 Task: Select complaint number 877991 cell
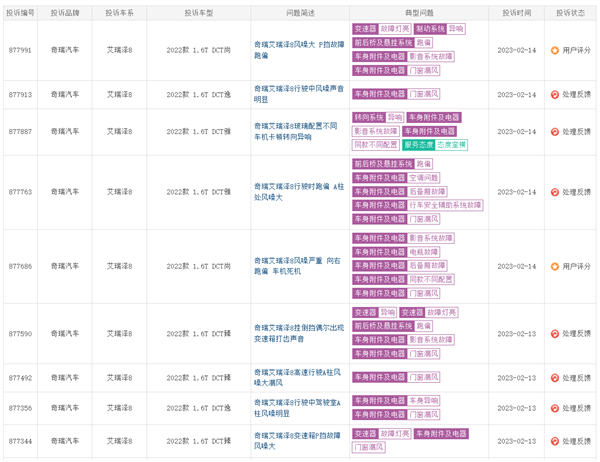click(20, 50)
